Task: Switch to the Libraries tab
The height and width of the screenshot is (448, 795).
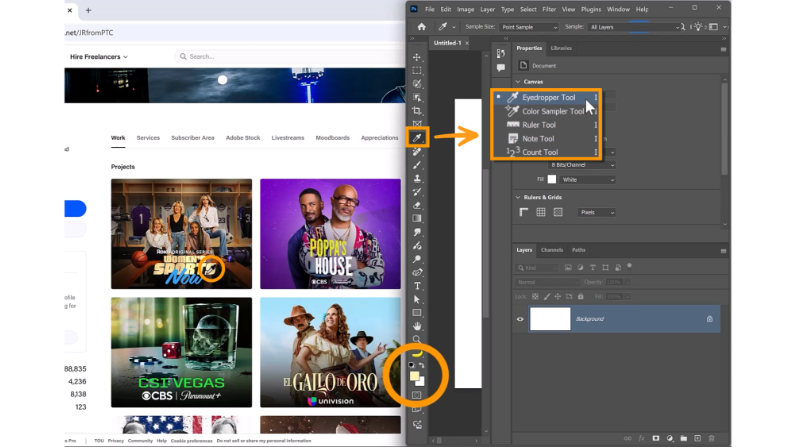Action: pyautogui.click(x=561, y=48)
